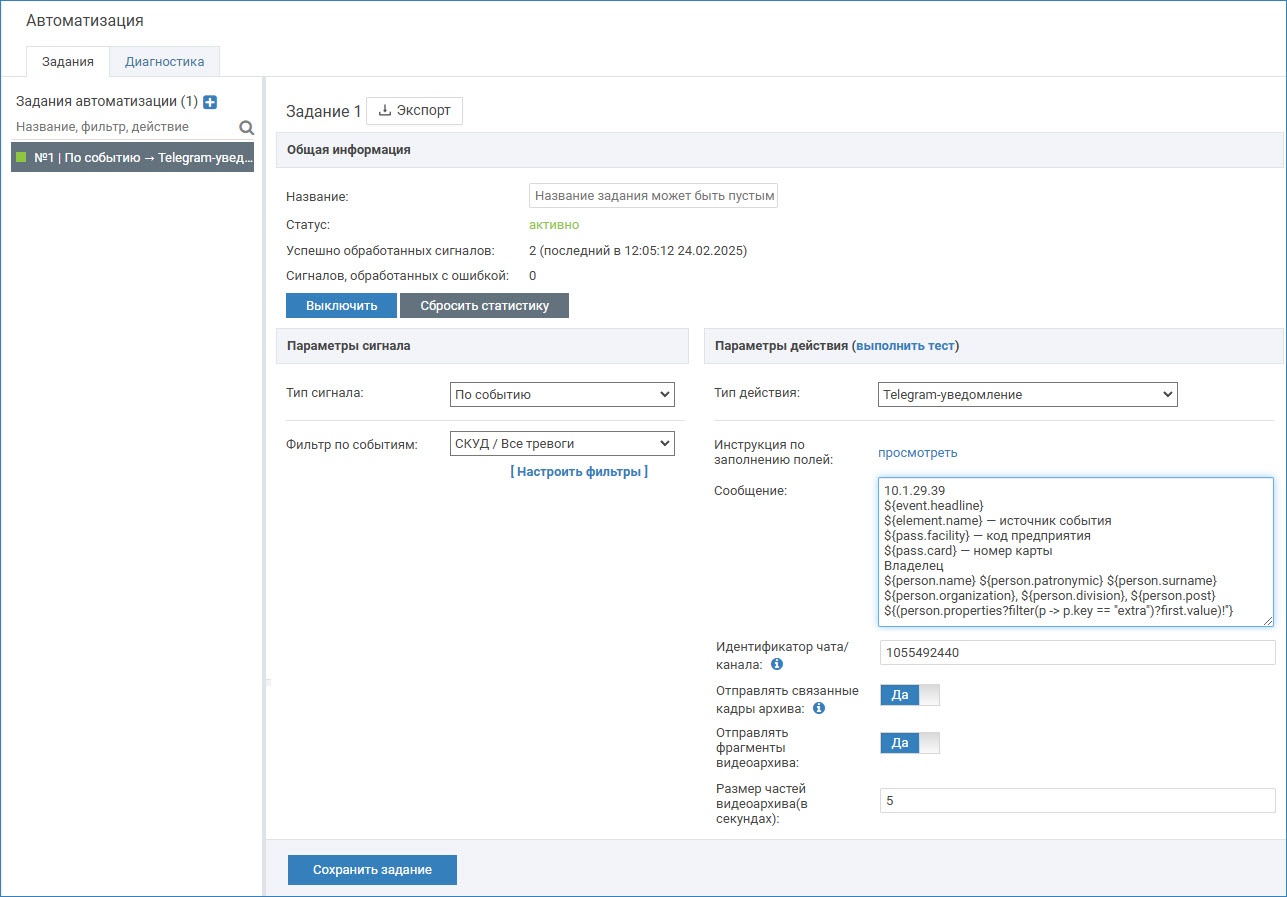Click the Сохранить задание button
This screenshot has width=1287, height=897.
(x=372, y=870)
